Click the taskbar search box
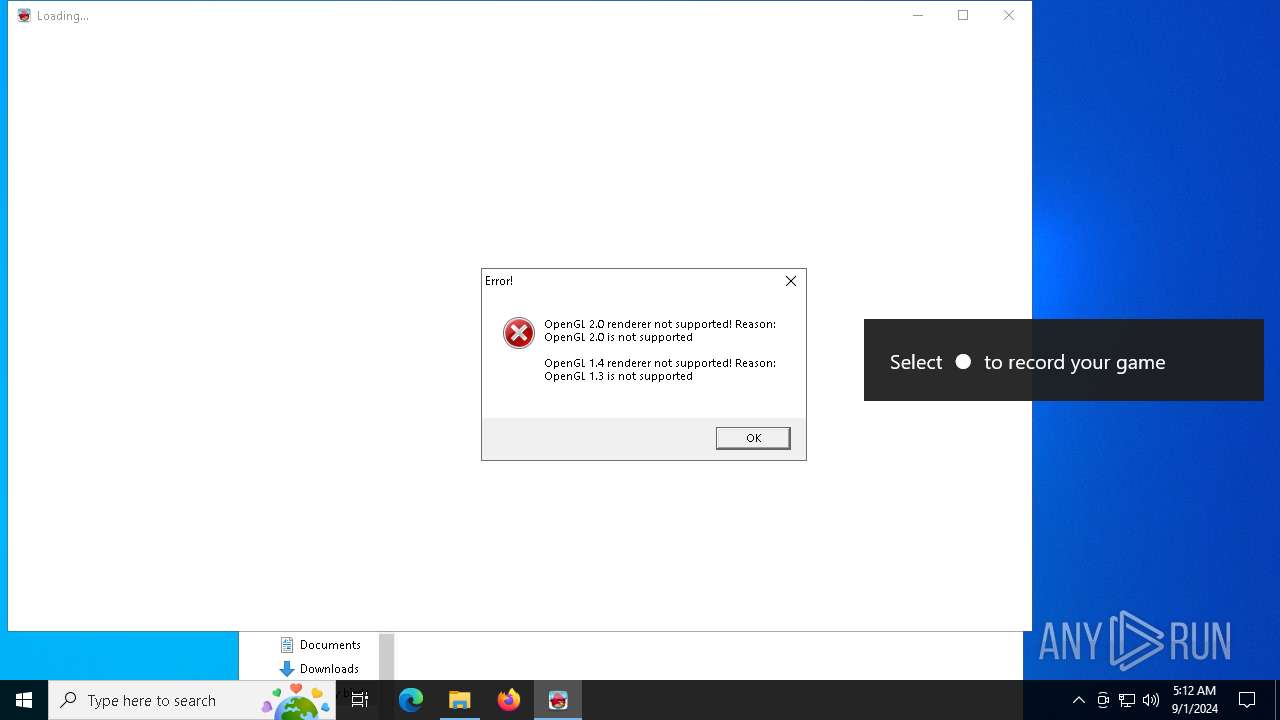 tap(192, 700)
